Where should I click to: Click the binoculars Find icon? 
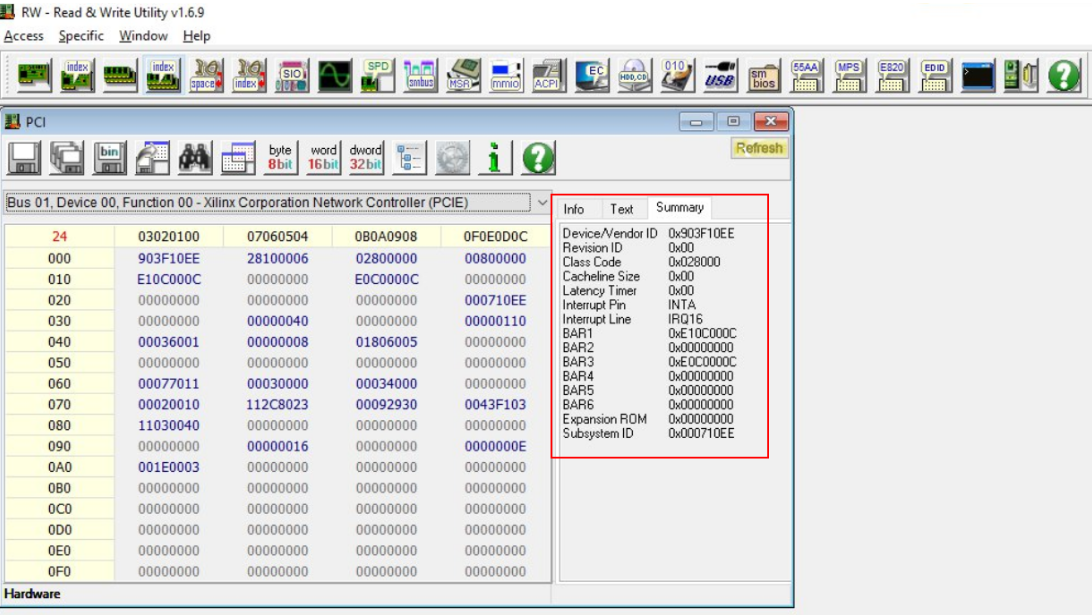tap(195, 157)
